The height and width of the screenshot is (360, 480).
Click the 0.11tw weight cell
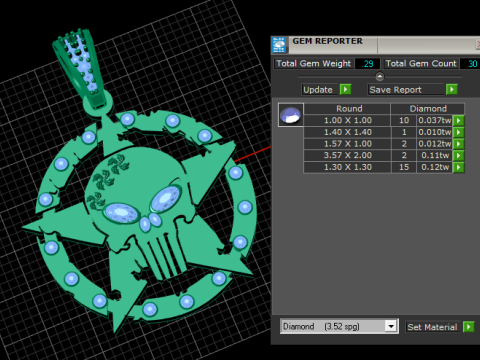(435, 155)
